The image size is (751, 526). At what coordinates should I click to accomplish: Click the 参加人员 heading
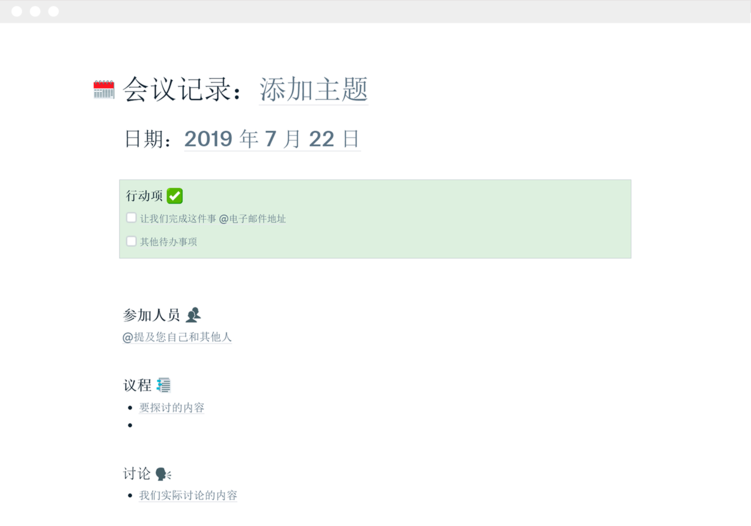(x=151, y=316)
